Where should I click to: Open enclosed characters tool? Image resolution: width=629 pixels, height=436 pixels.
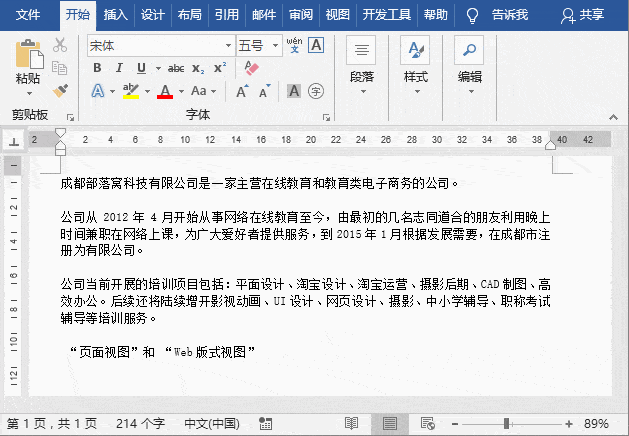pyautogui.click(x=316, y=91)
